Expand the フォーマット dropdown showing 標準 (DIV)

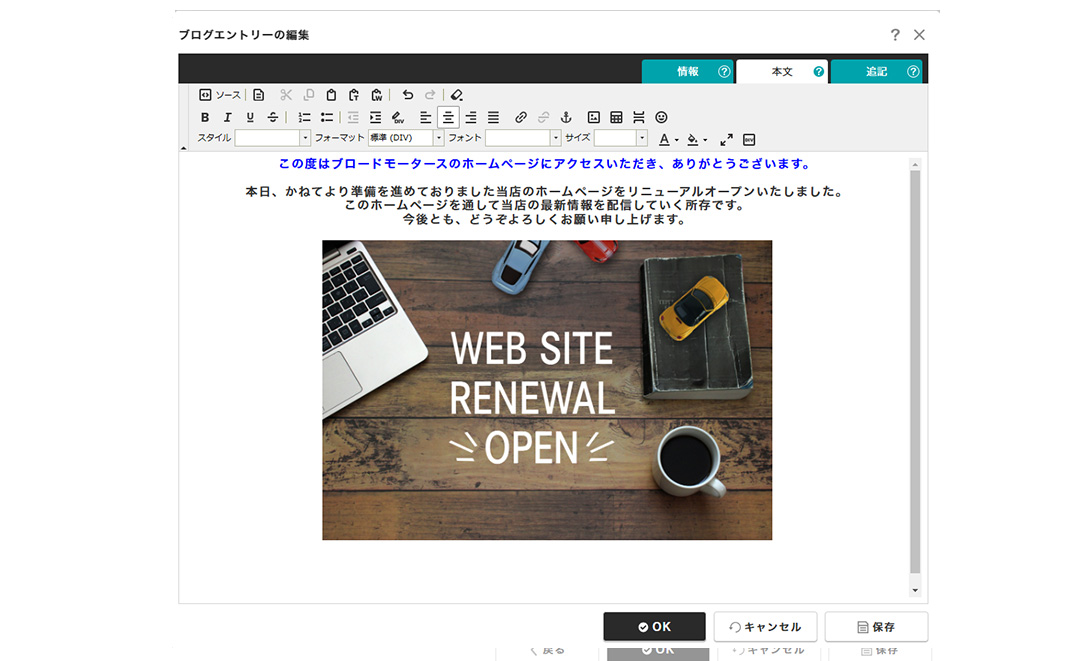tap(406, 138)
